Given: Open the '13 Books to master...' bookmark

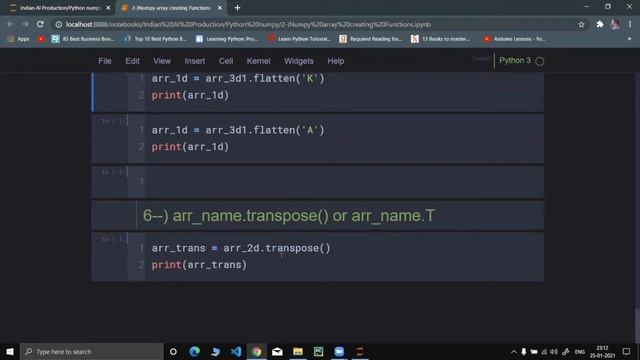Looking at the screenshot, I should tap(441, 39).
